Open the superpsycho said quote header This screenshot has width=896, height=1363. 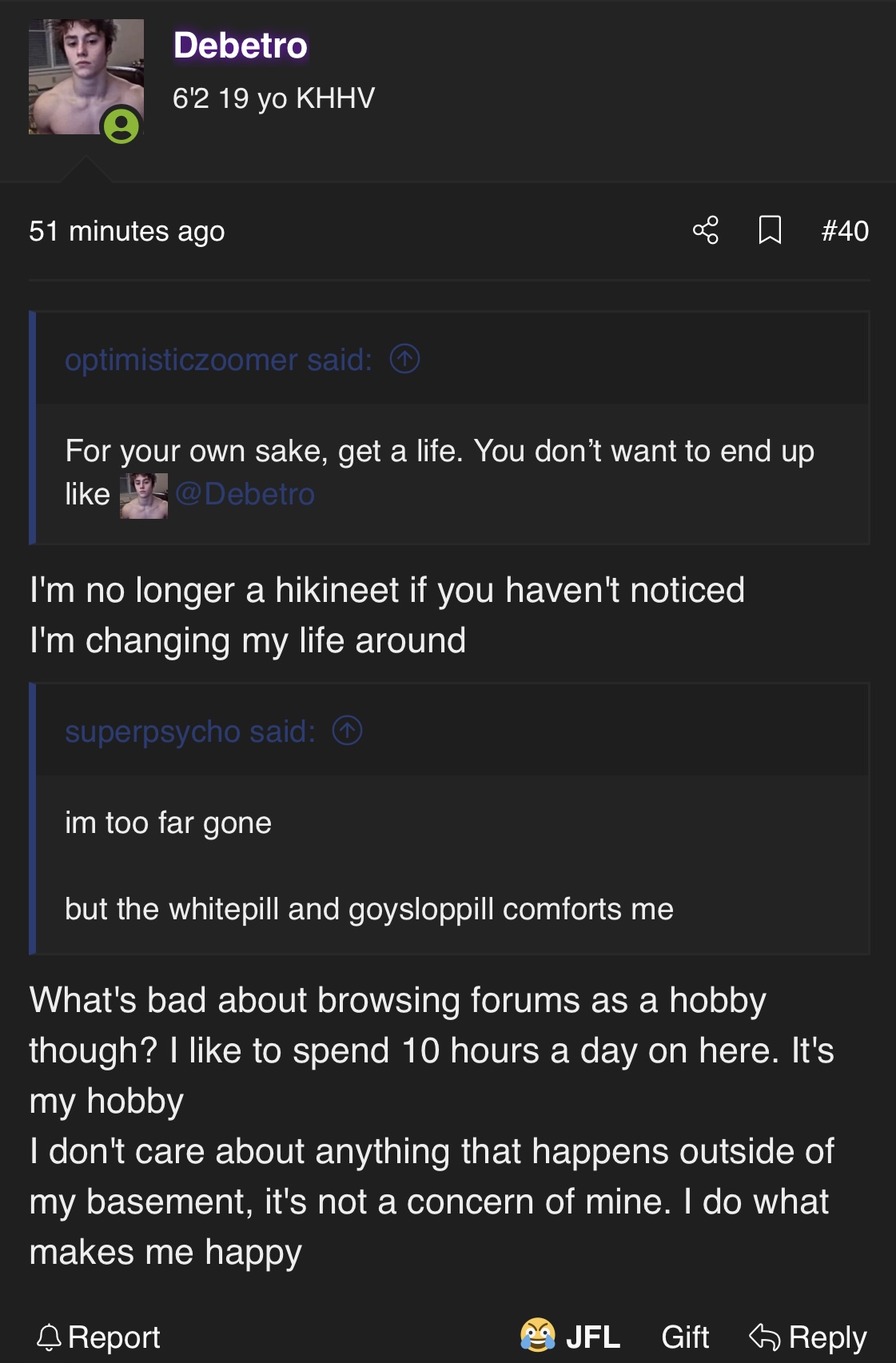tap(190, 731)
